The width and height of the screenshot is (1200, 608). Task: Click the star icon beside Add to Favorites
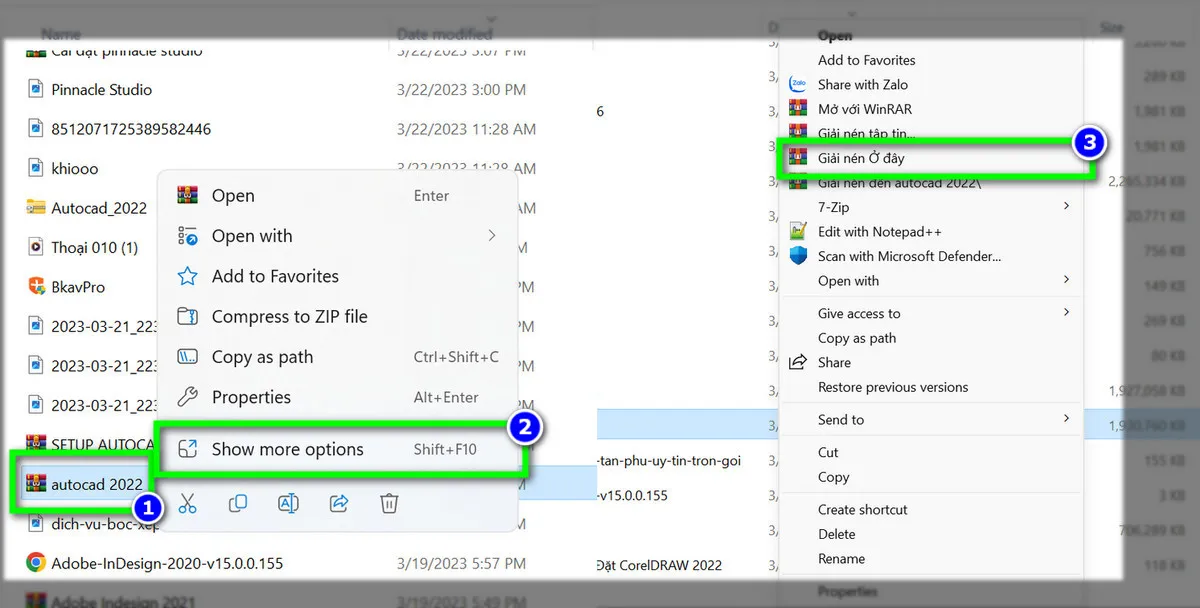(188, 276)
